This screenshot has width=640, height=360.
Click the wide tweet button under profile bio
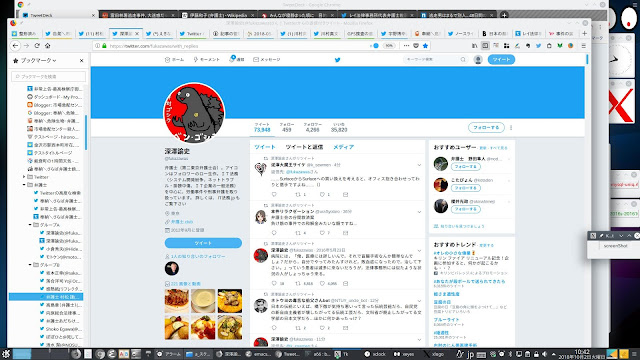[x=203, y=243]
